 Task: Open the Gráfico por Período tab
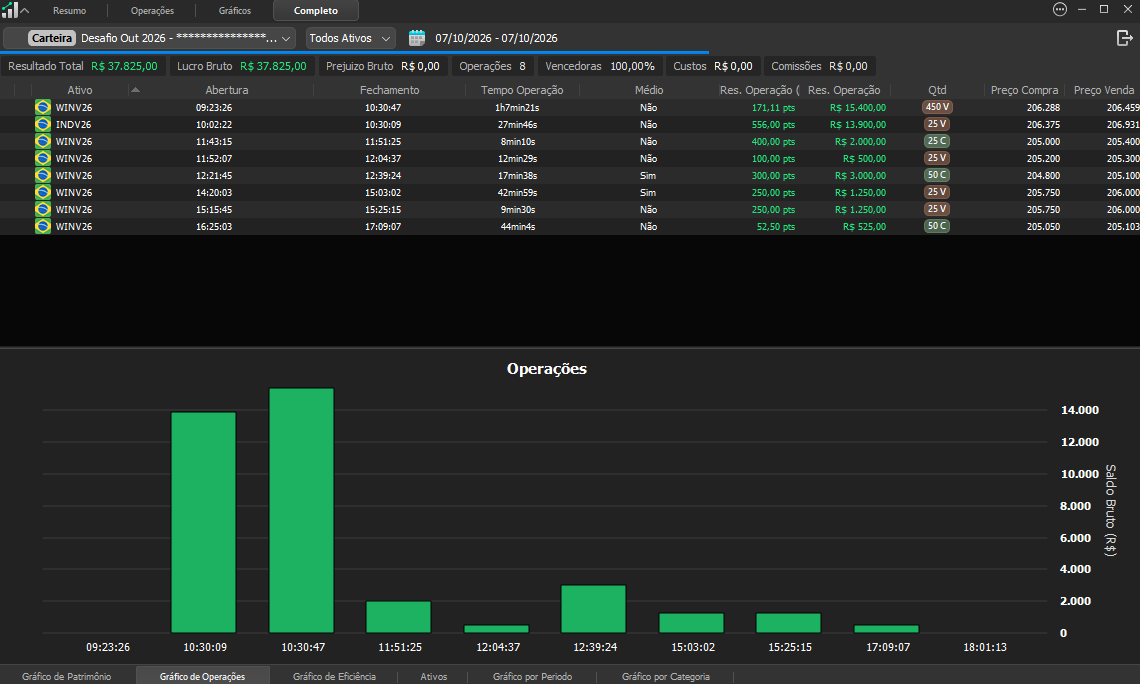point(532,676)
